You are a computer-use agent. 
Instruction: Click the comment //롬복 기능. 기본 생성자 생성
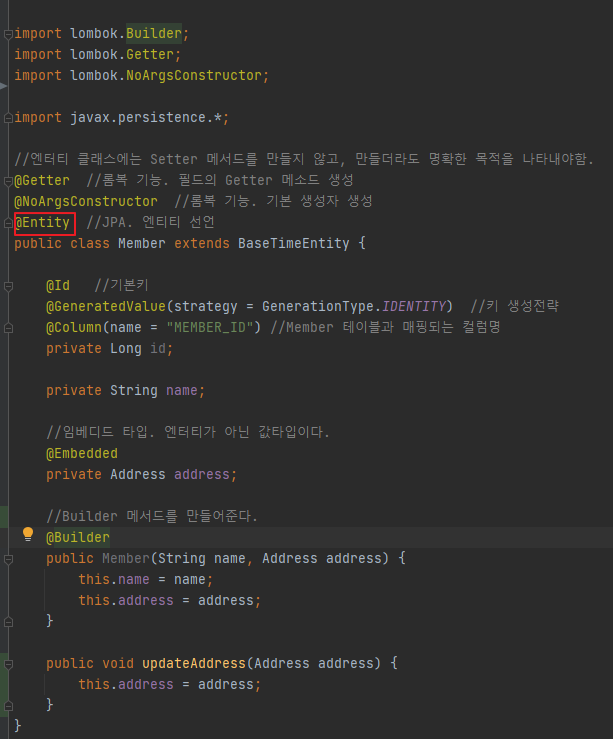274,201
